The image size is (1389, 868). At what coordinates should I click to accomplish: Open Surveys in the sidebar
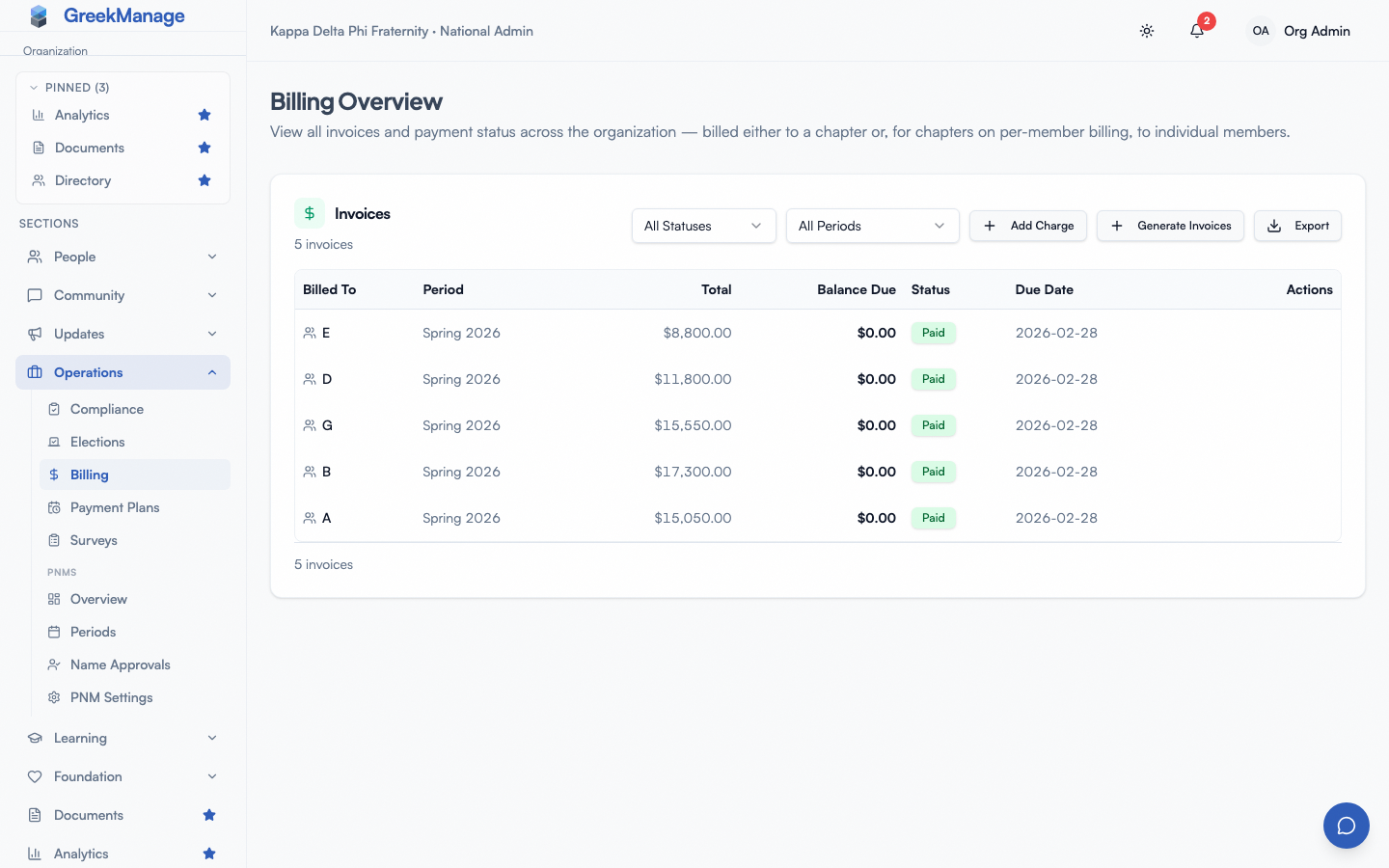pyautogui.click(x=135, y=540)
